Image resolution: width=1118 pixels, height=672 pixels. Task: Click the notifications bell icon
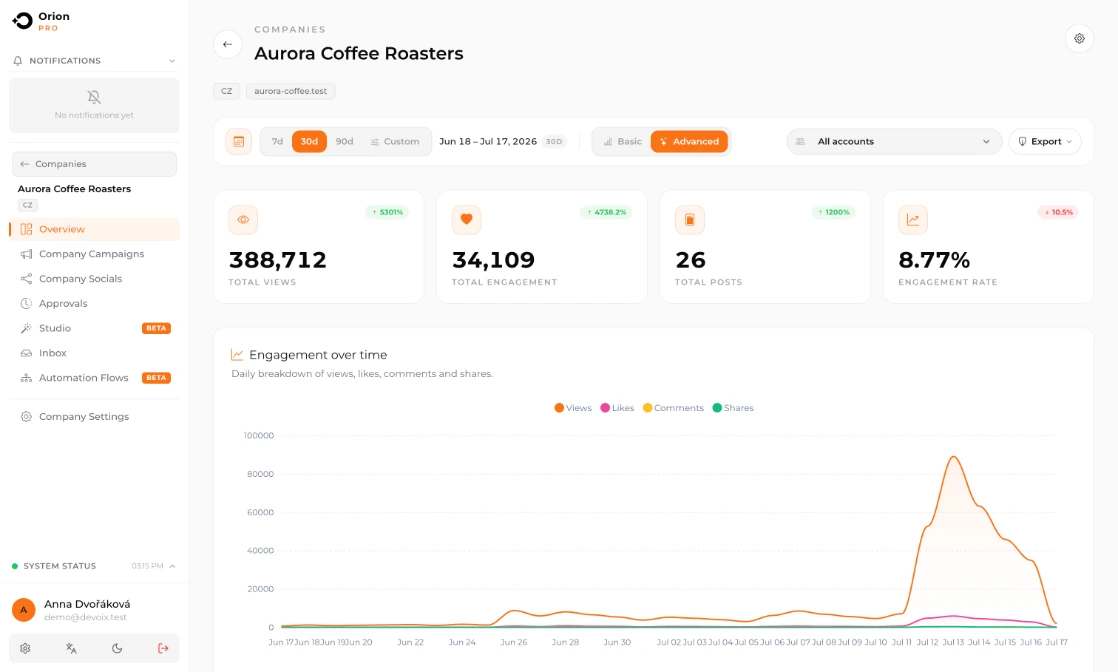(x=18, y=61)
